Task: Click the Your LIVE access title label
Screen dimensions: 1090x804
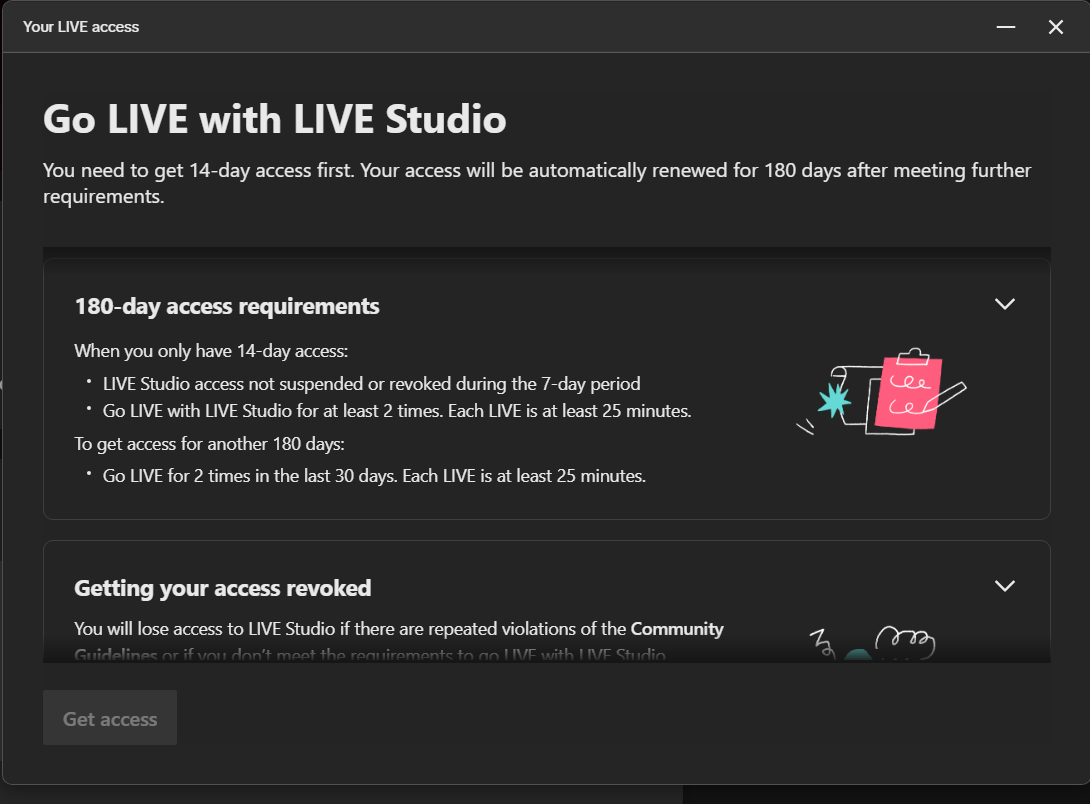Action: click(x=81, y=27)
